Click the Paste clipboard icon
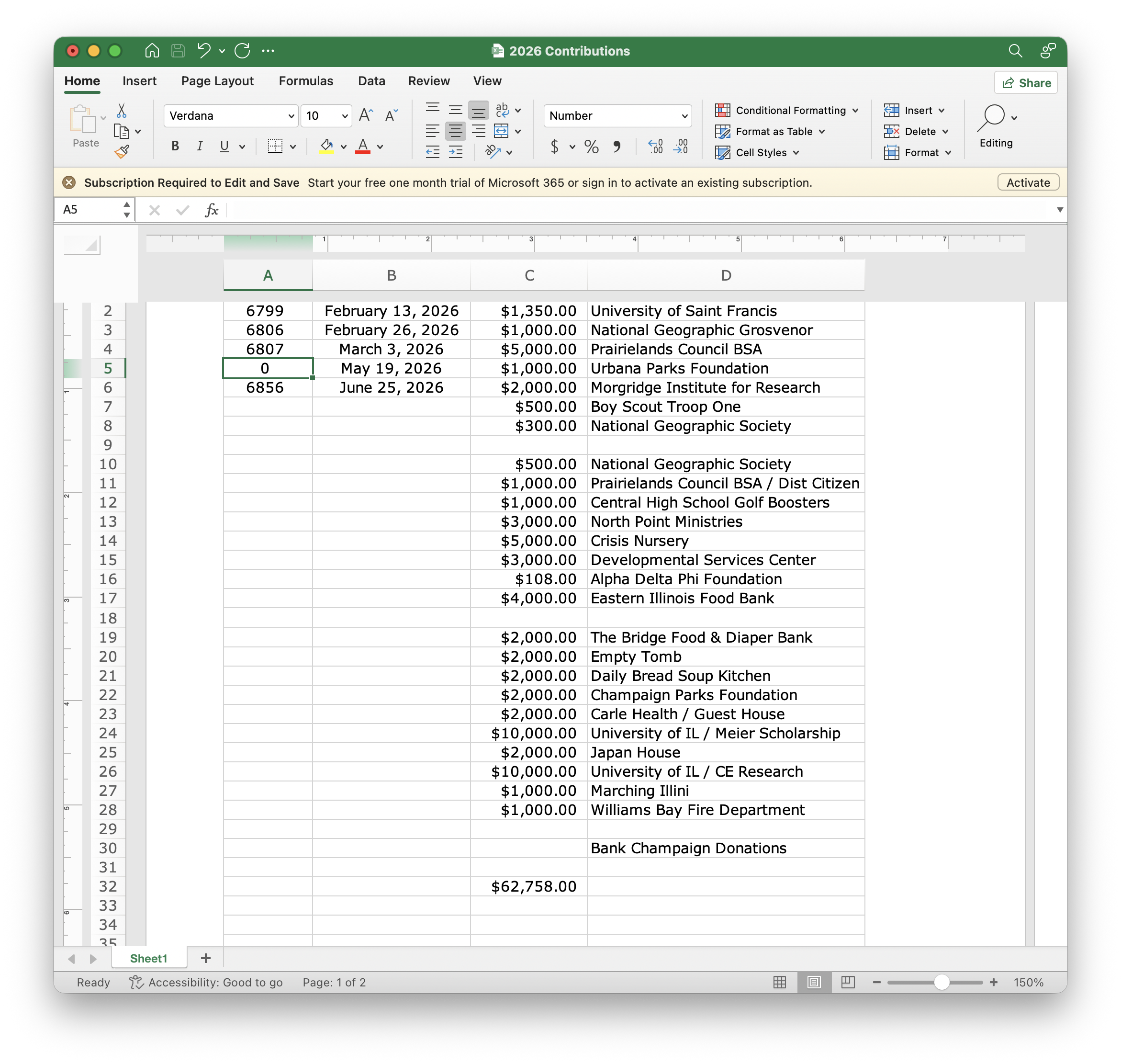This screenshot has width=1121, height=1064. (83, 119)
